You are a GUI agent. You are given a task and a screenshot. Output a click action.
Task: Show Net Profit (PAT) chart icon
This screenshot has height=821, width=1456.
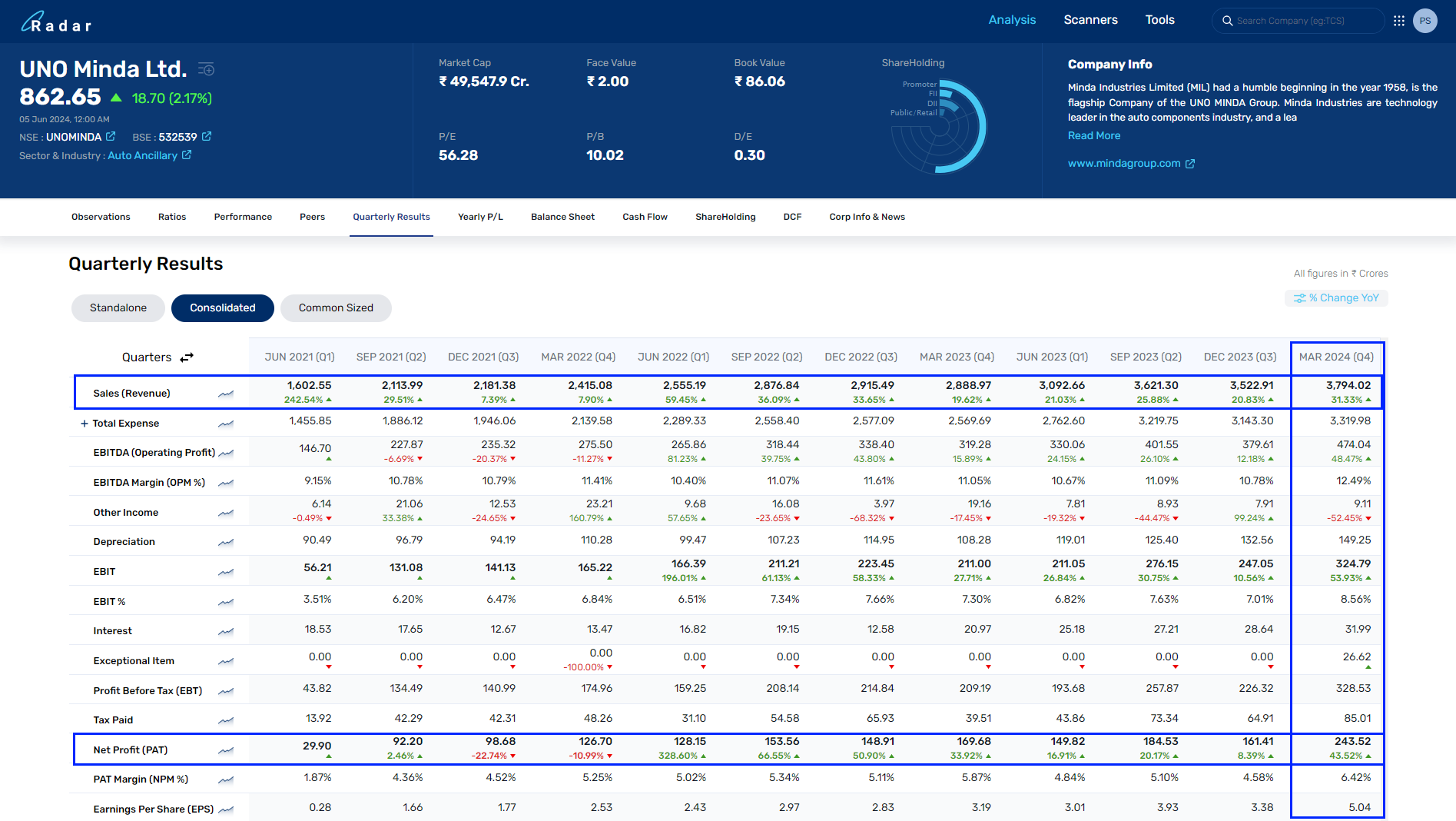pos(226,750)
